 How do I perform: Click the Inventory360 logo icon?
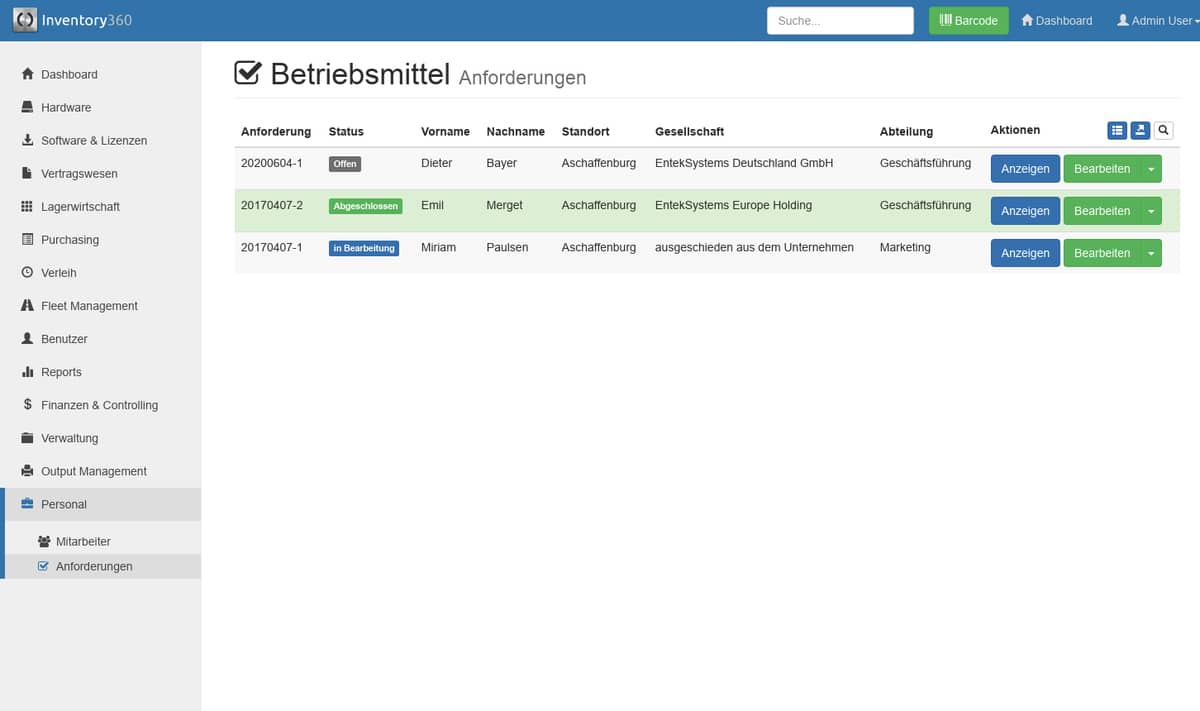pos(25,20)
